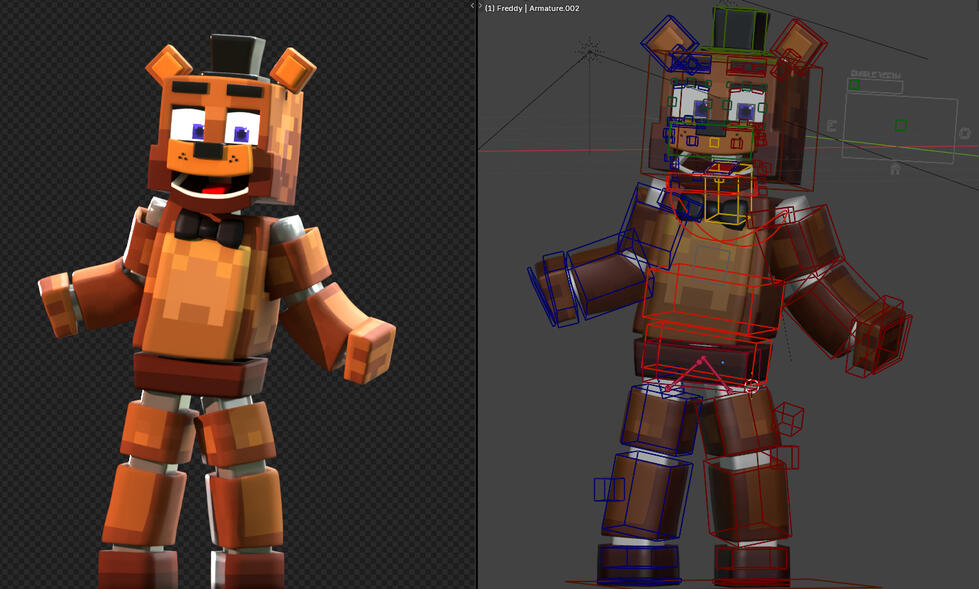
Task: Click the "(1) Freddy | Armature.002" viewport text
Action: [x=532, y=8]
